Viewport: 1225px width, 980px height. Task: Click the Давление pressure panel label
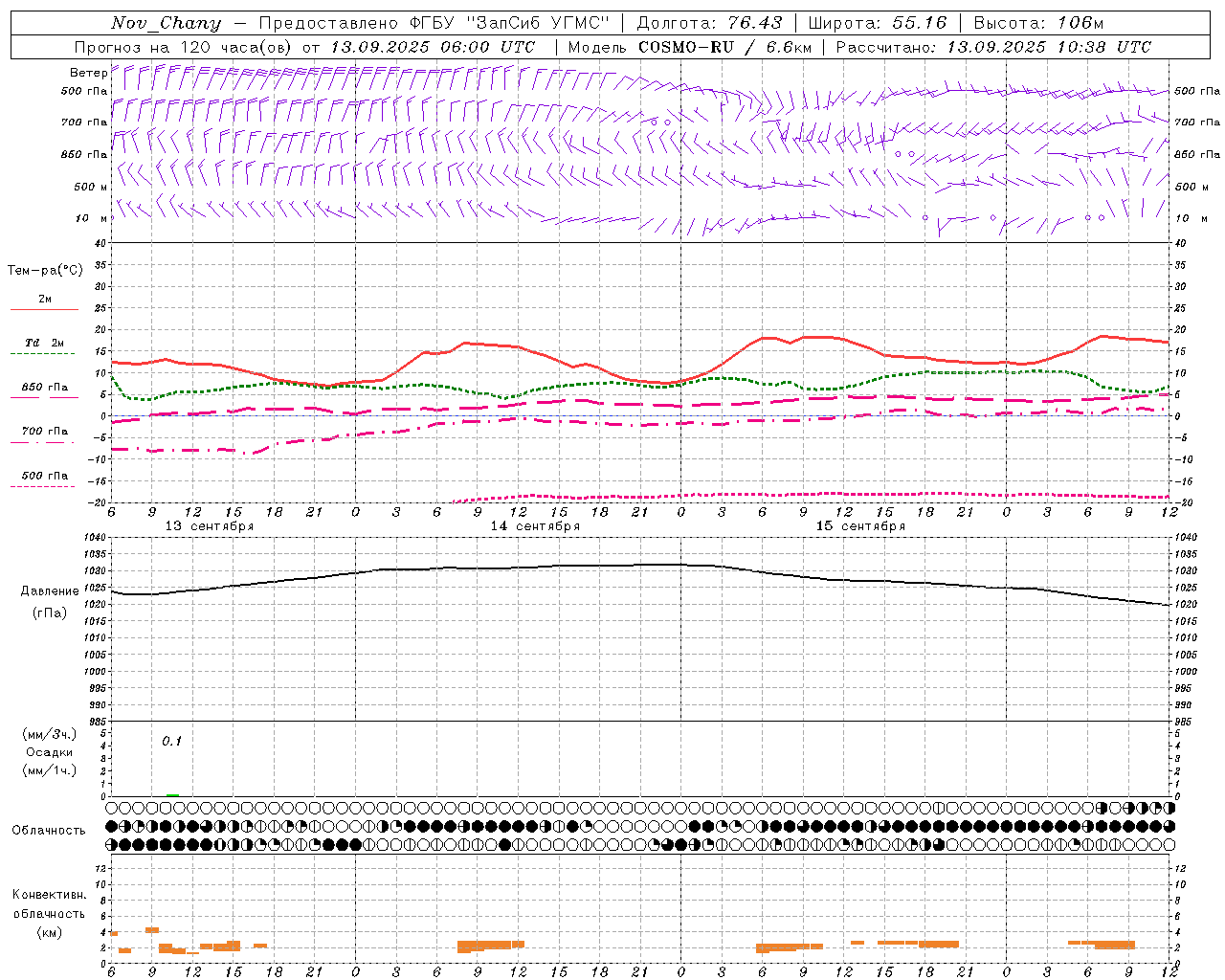pyautogui.click(x=50, y=591)
